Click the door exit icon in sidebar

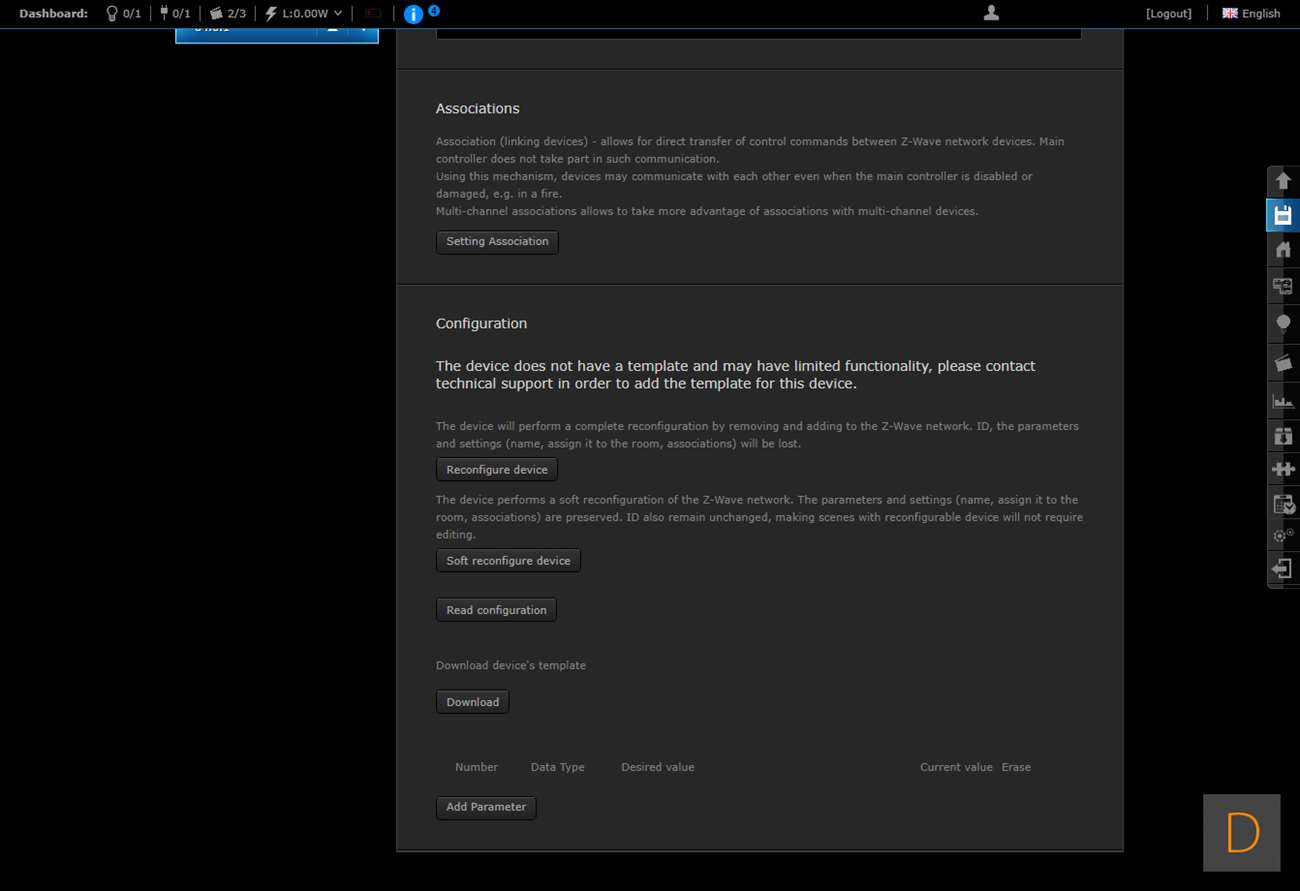point(1283,569)
